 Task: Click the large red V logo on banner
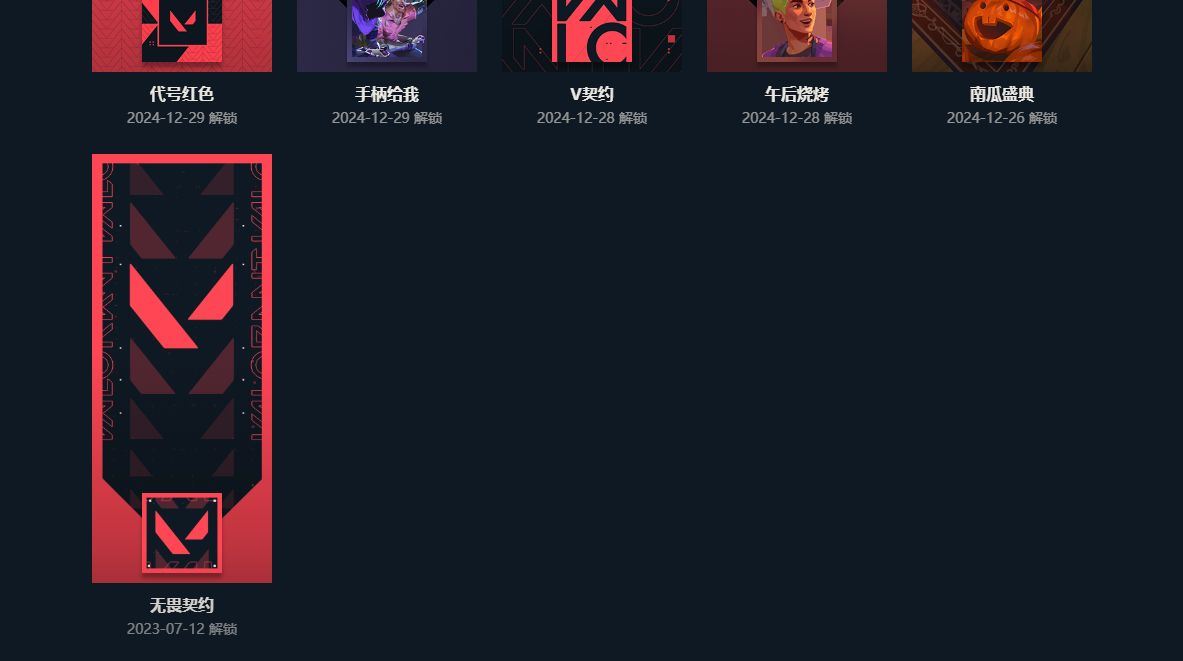[182, 306]
